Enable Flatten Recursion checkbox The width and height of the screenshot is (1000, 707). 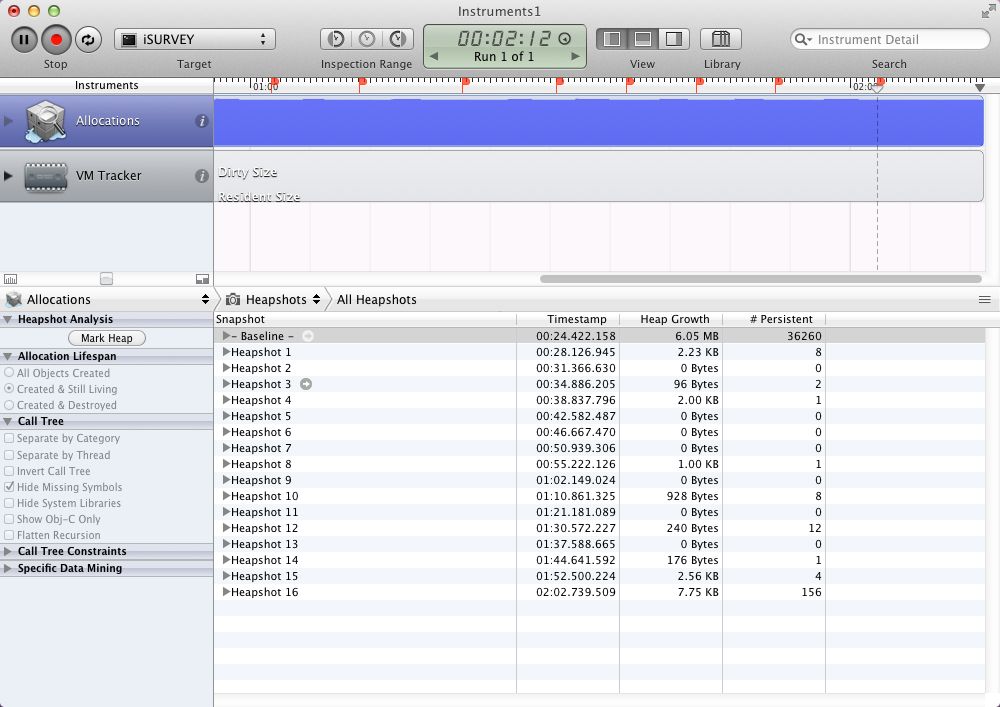tap(9, 535)
